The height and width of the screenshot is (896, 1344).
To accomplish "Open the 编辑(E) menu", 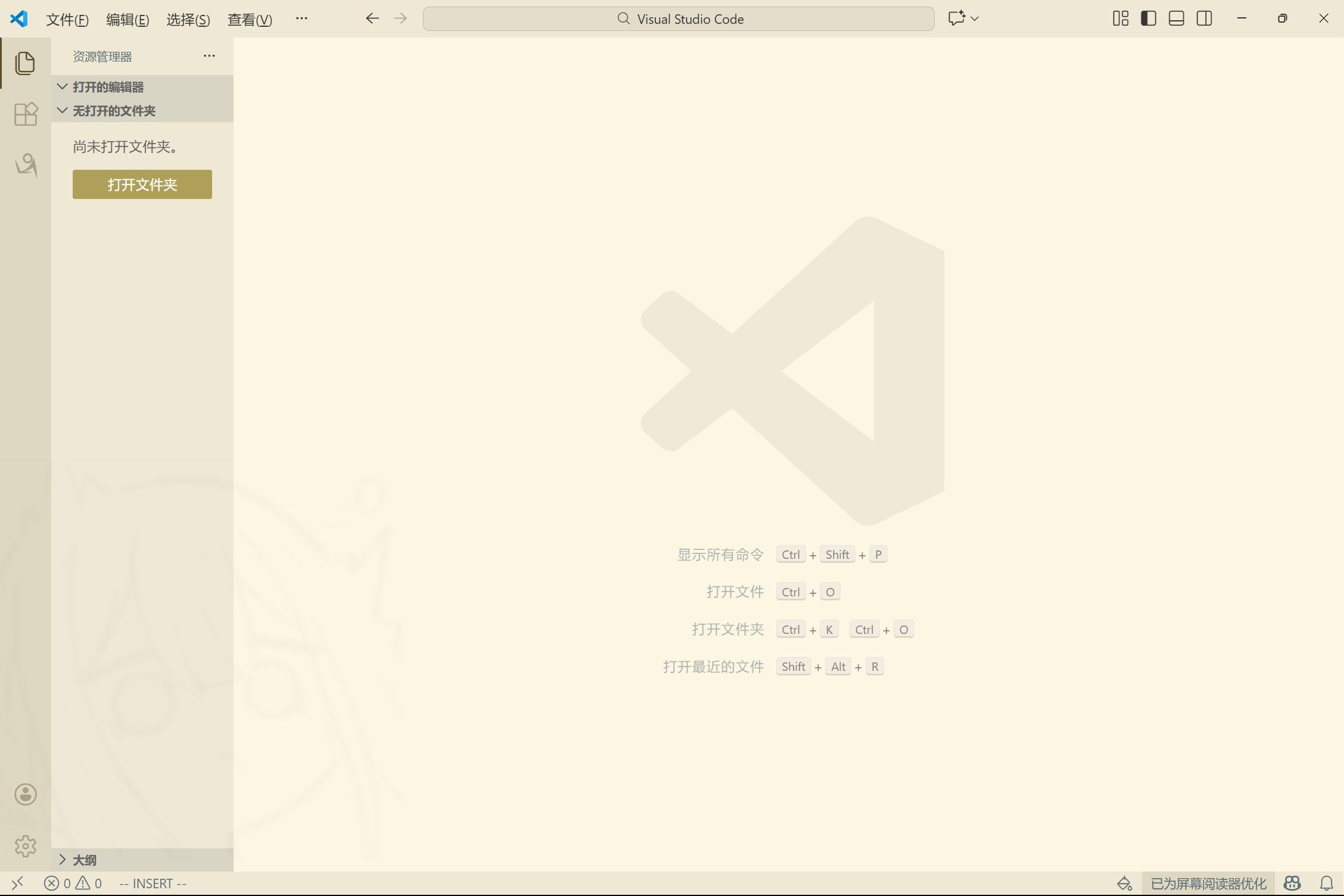I will pos(127,20).
